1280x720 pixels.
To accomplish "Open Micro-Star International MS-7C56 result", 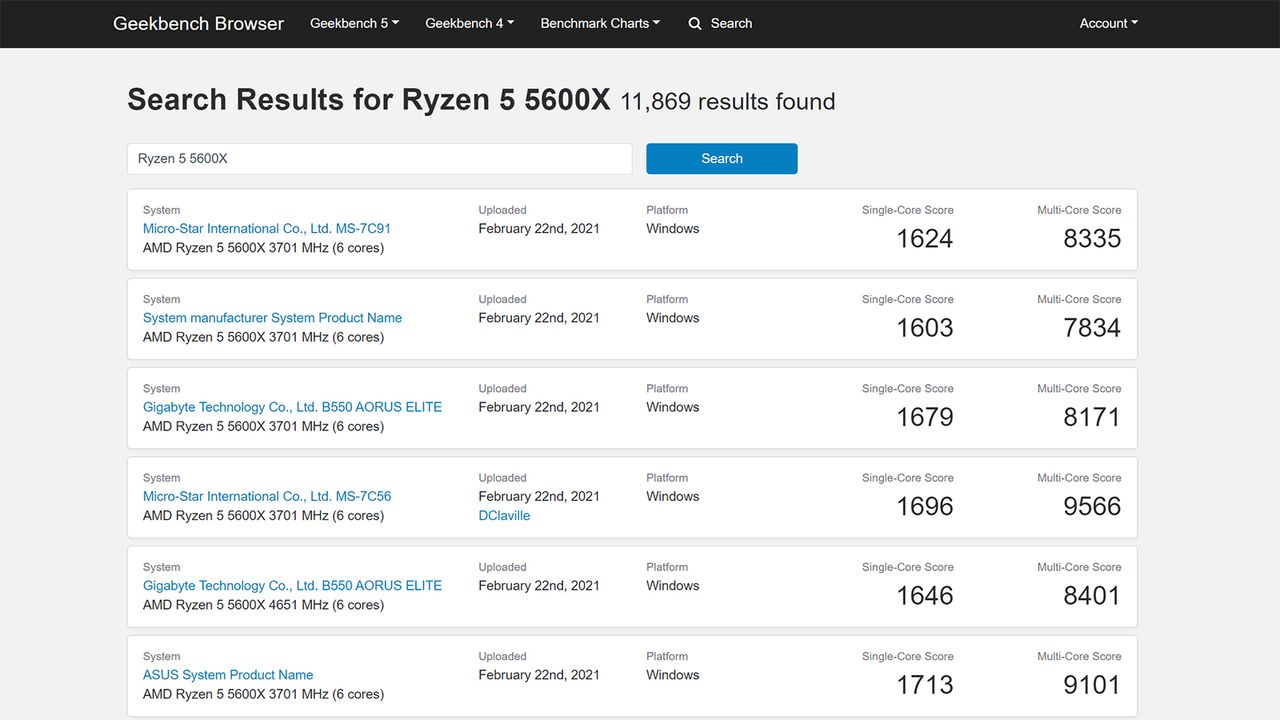I will coord(267,496).
